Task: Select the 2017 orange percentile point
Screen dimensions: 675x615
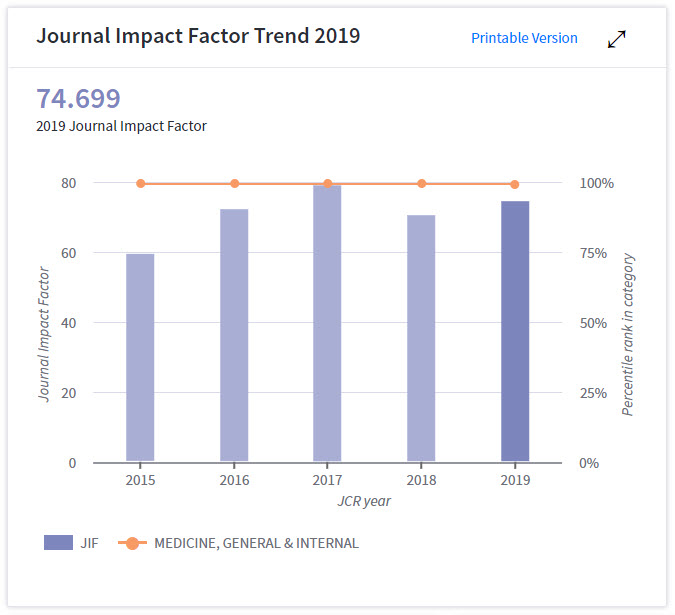Action: 327,183
